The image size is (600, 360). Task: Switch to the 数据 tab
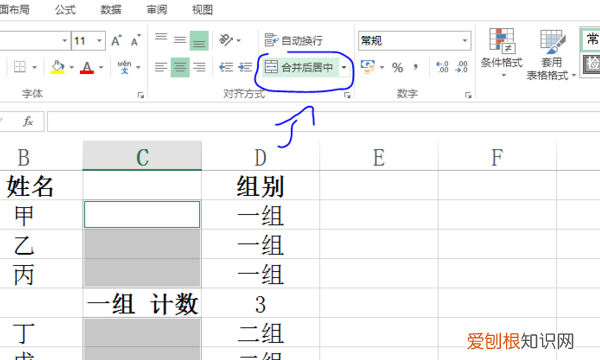point(111,10)
